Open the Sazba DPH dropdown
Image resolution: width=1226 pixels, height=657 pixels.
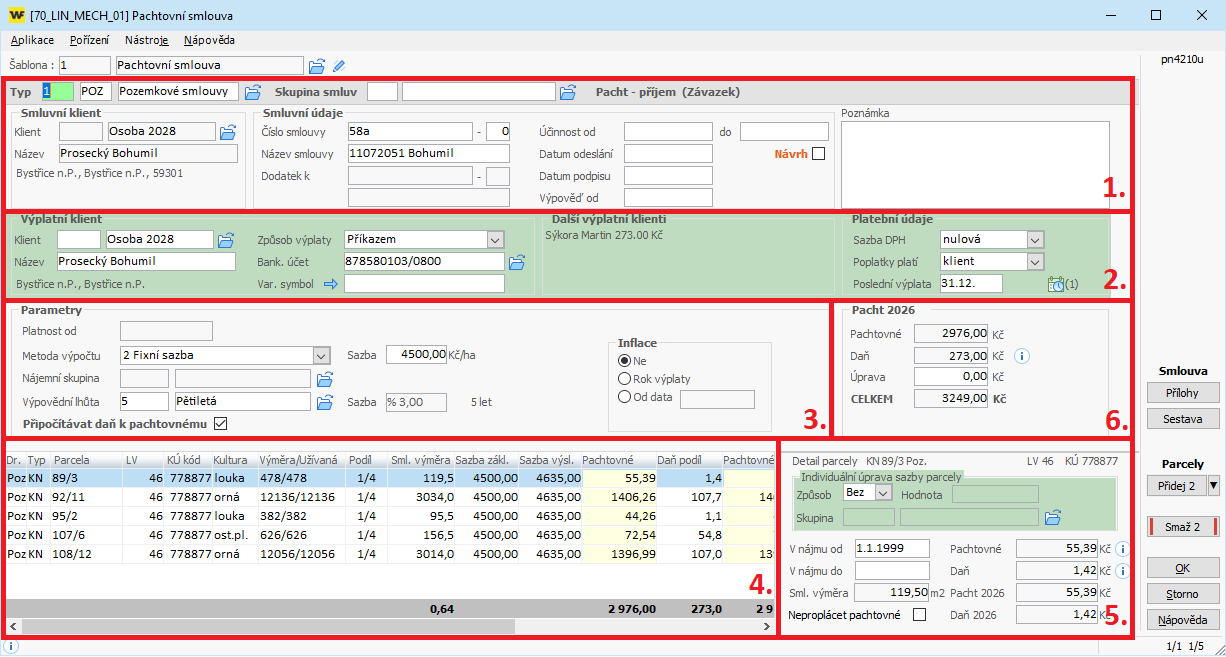1035,240
